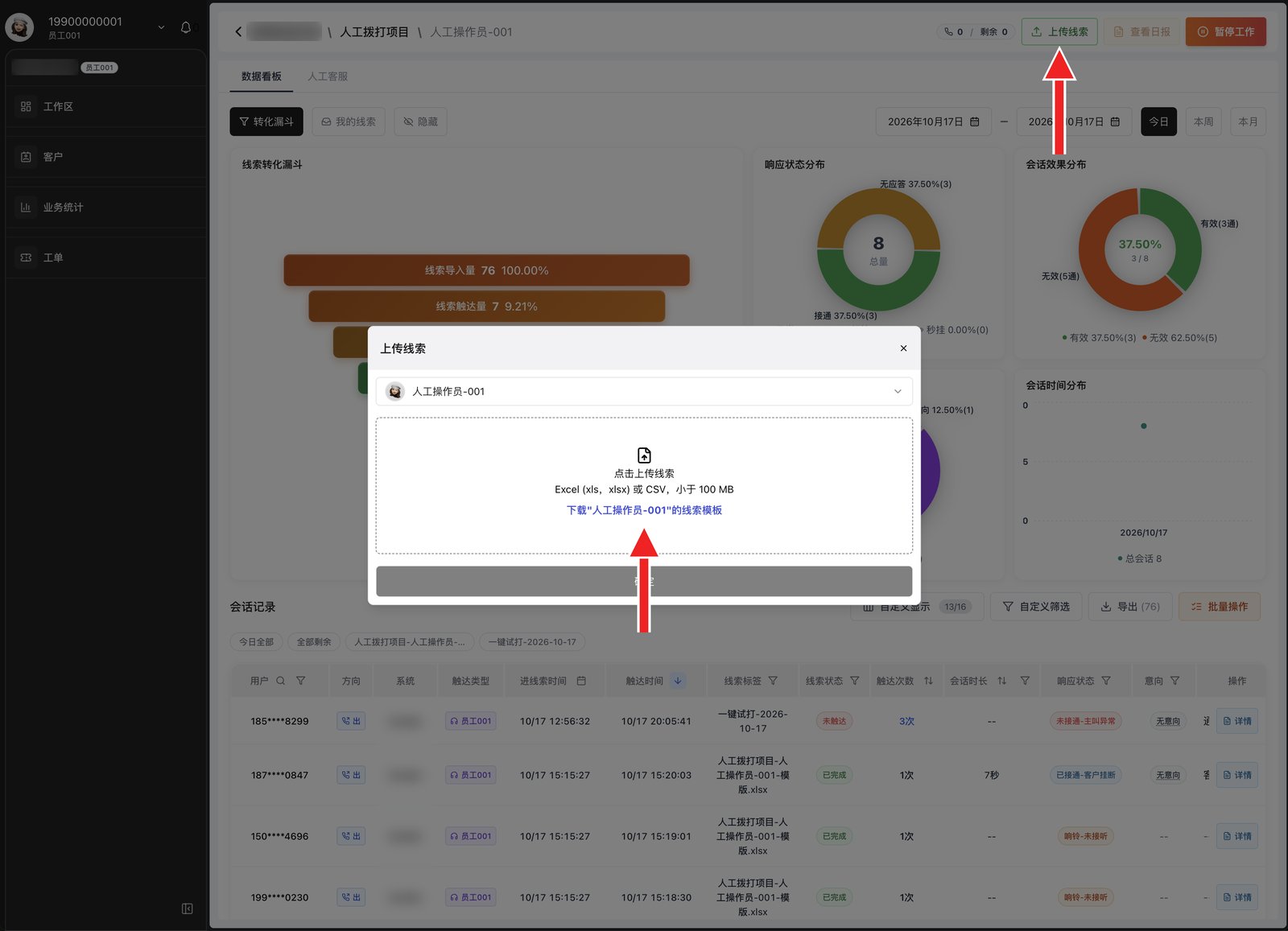This screenshot has width=1288, height=931.
Task: Close the 上传线索 dialog
Action: pyautogui.click(x=903, y=348)
